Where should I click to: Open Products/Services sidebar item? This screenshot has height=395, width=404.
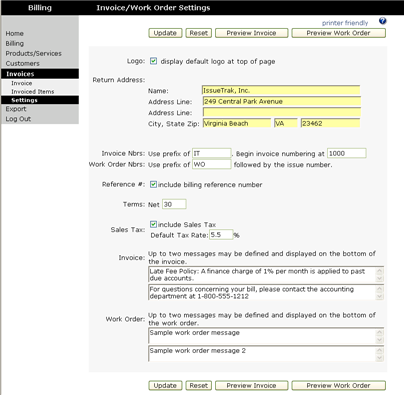click(33, 53)
